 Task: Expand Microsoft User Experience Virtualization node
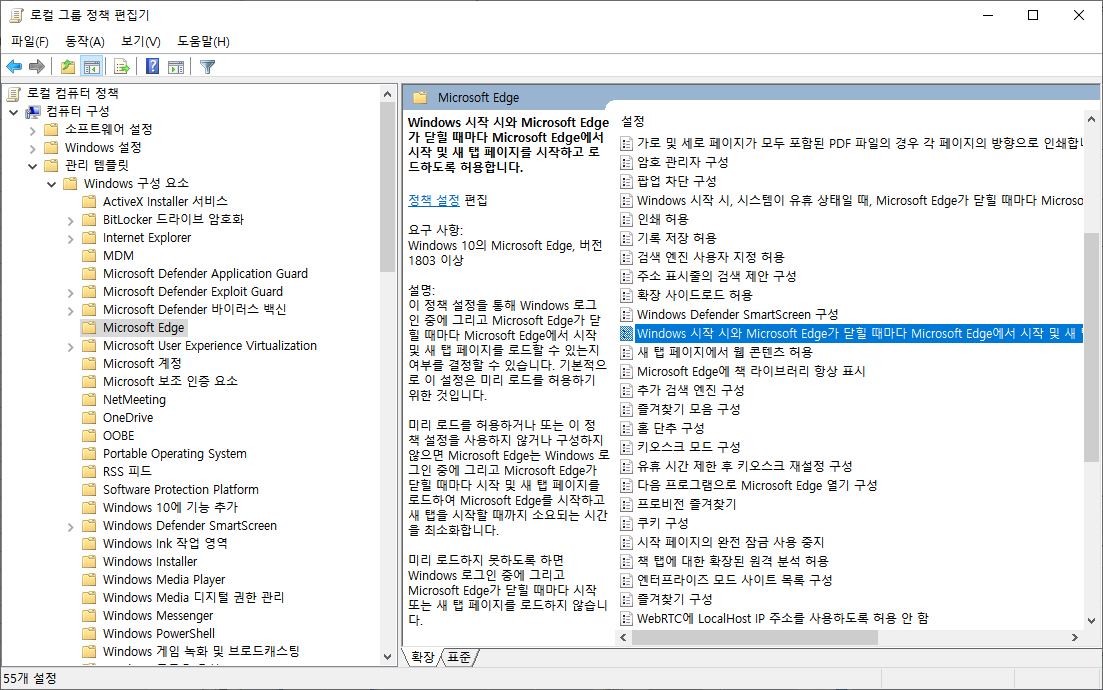(x=70, y=346)
